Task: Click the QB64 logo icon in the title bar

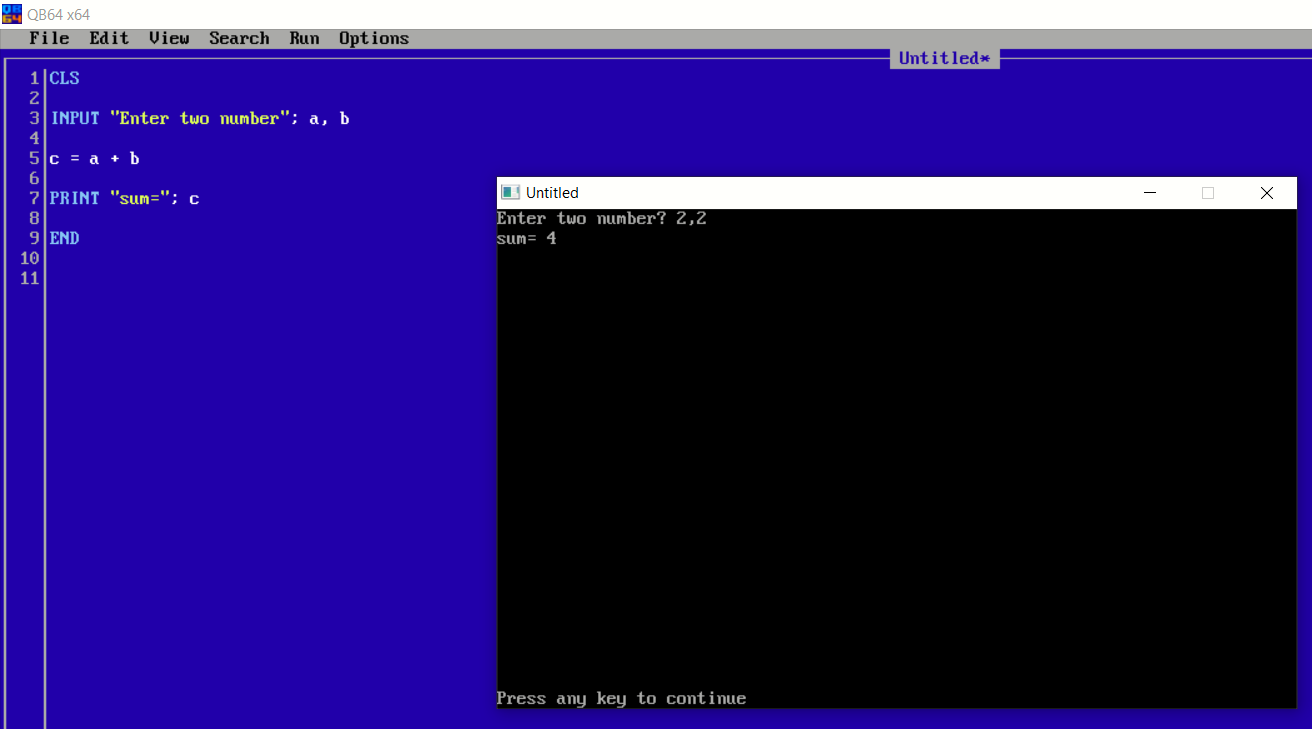Action: (x=13, y=13)
